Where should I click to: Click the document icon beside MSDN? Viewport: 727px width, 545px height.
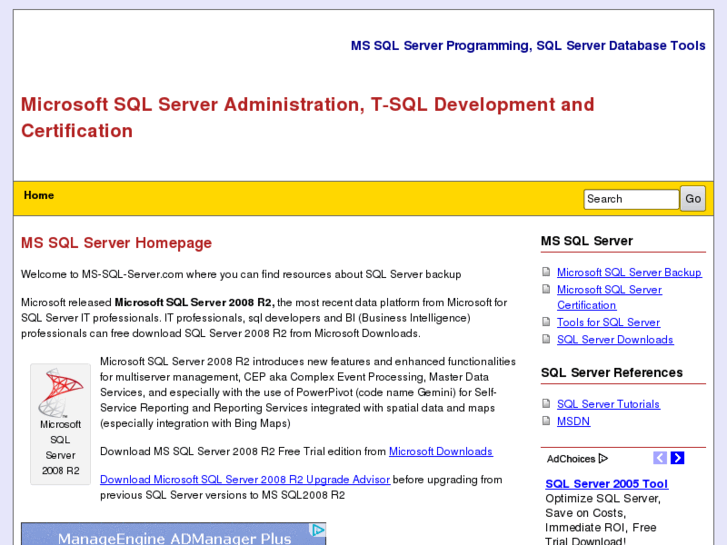point(546,421)
